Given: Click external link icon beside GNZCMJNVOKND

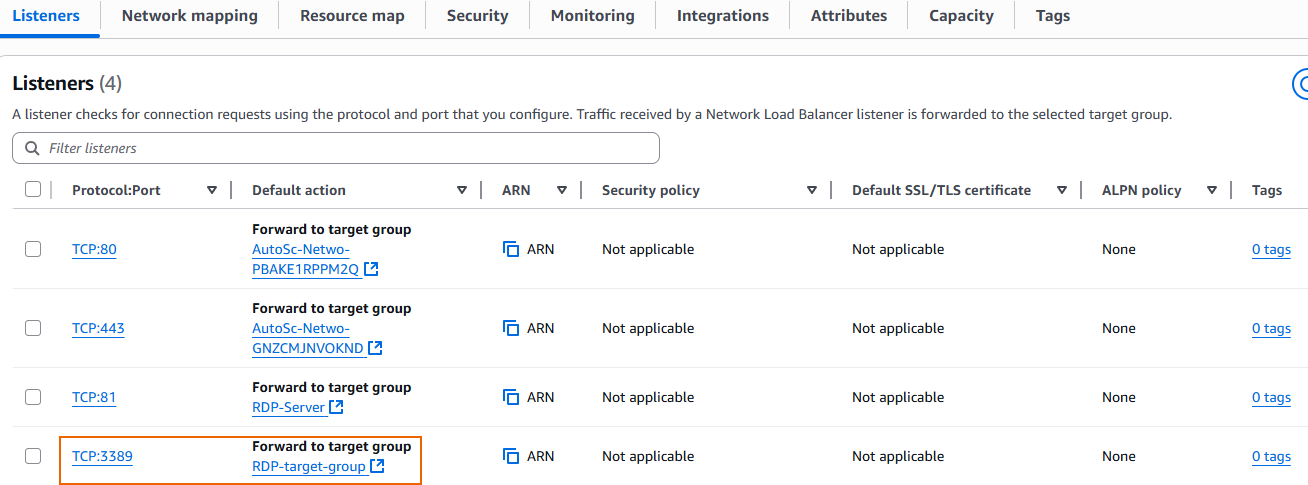Looking at the screenshot, I should click(x=375, y=348).
